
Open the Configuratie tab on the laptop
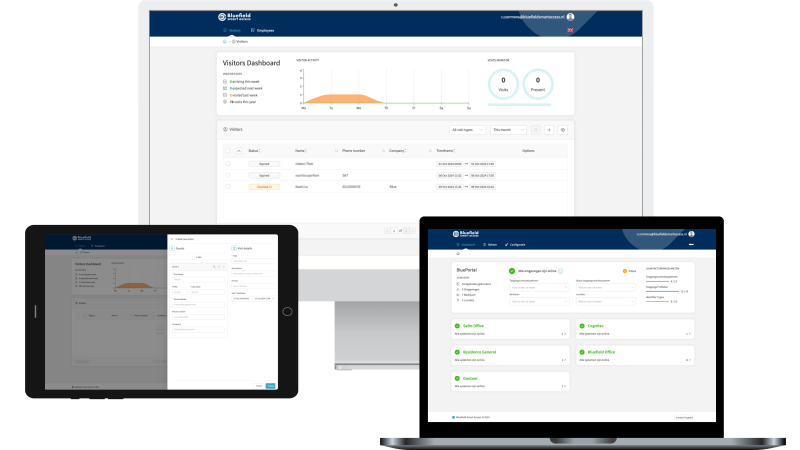(x=515, y=245)
